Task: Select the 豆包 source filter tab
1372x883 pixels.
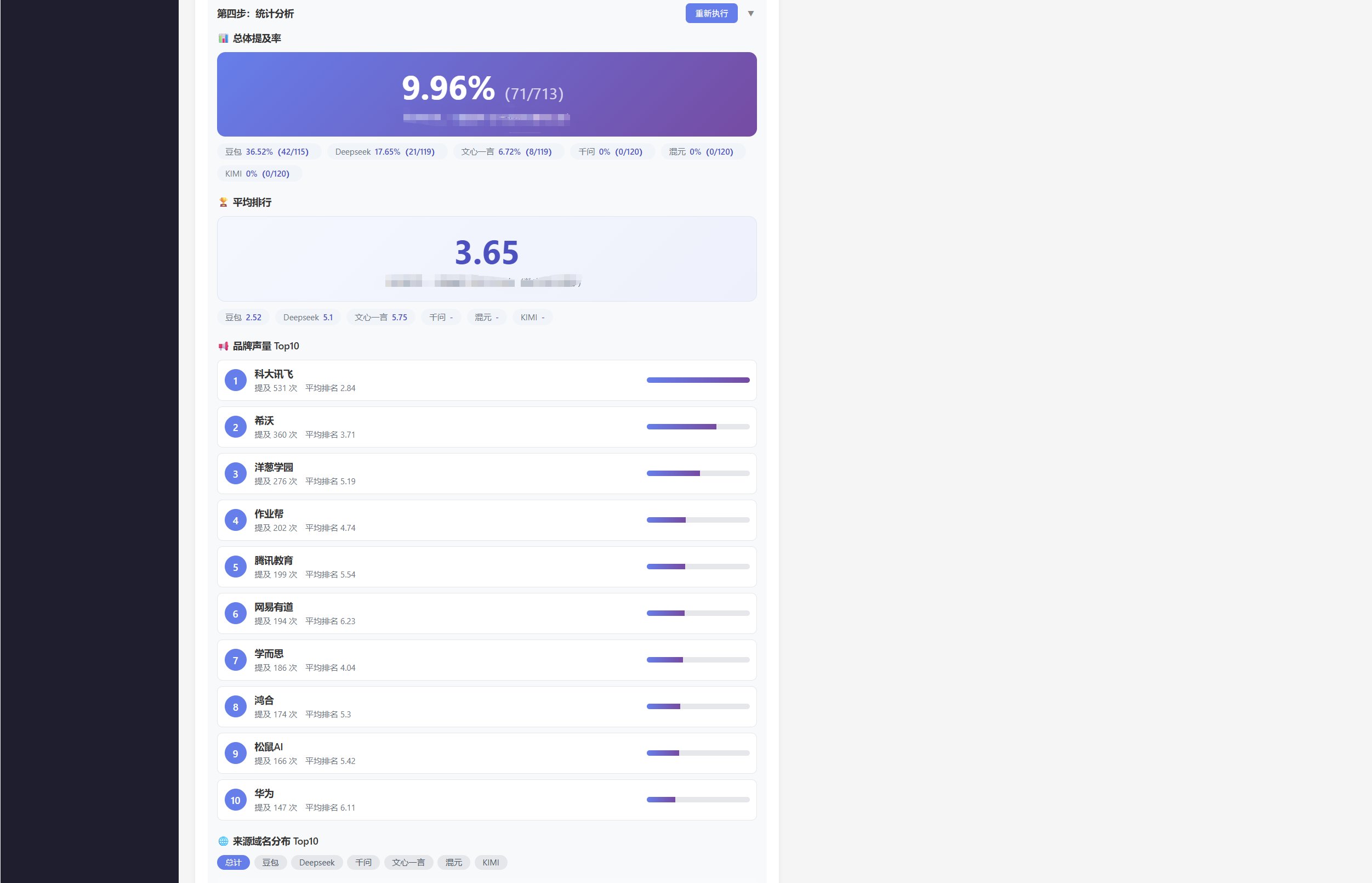Action: point(270,862)
